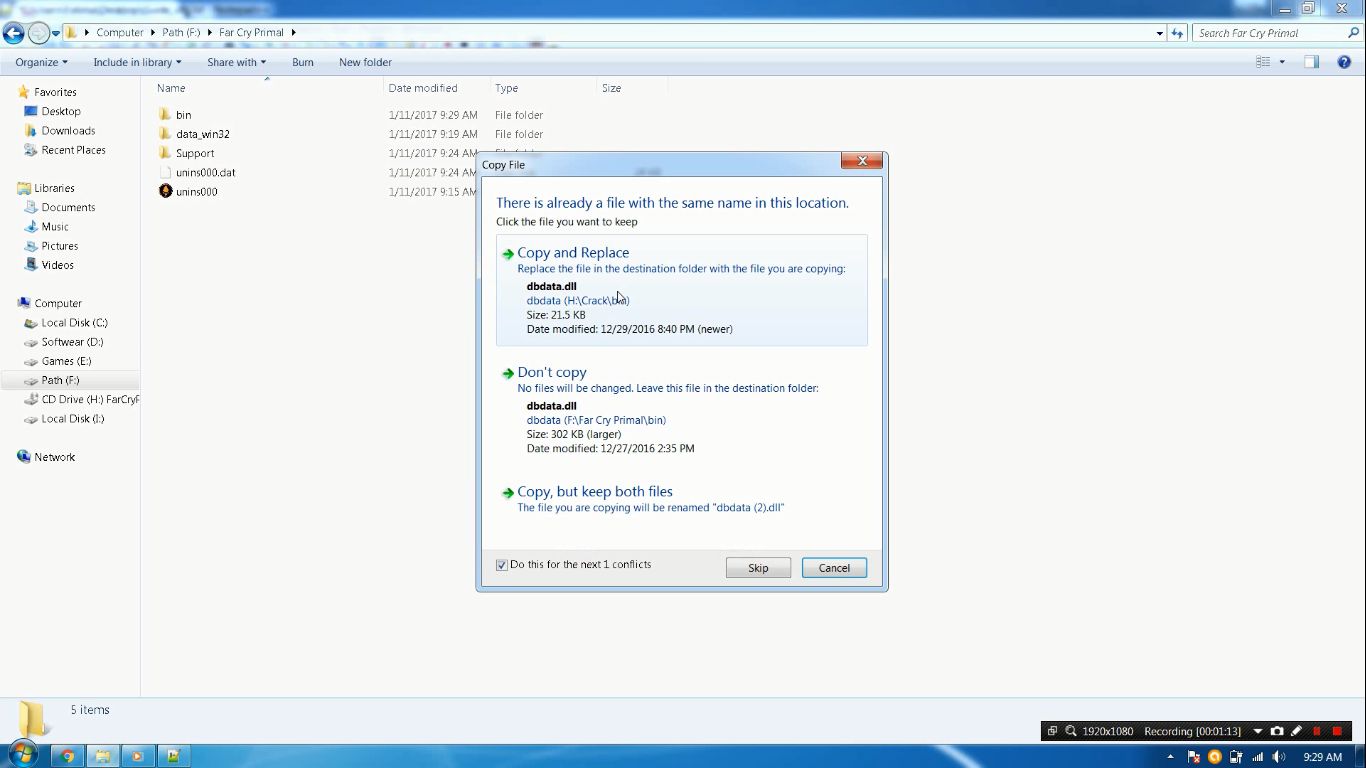Open the Share with menu
This screenshot has width=1366, height=768.
pos(236,62)
